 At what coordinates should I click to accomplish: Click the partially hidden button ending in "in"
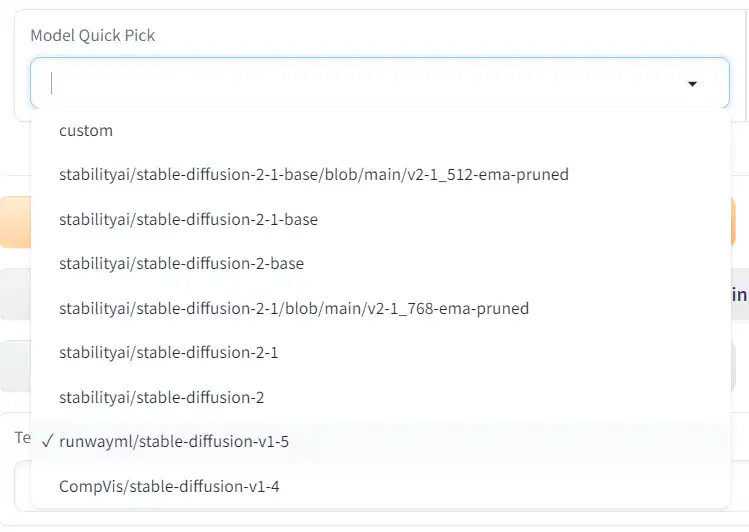[x=739, y=294]
